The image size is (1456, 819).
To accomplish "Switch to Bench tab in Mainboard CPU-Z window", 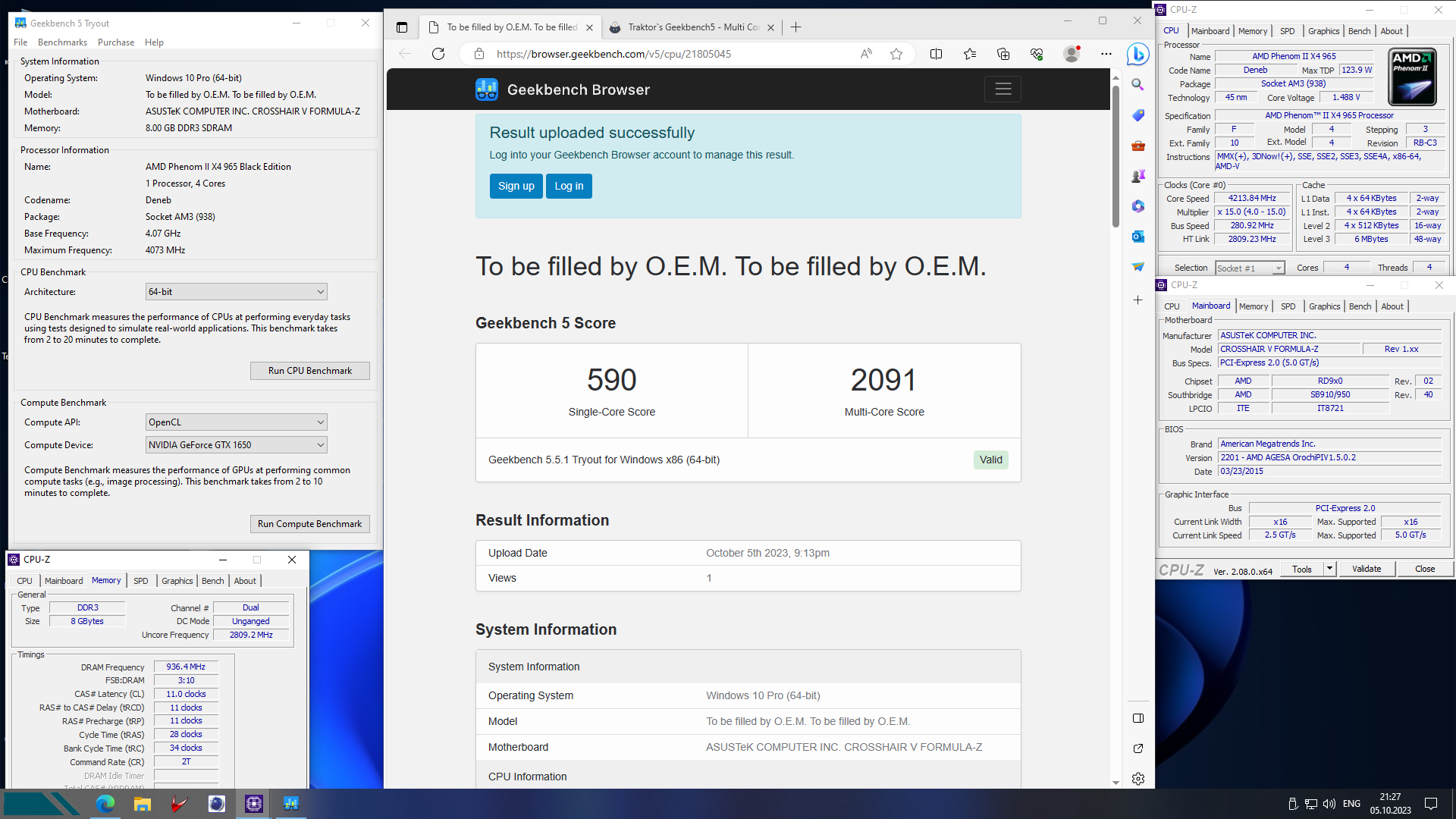I will pos(1360,306).
